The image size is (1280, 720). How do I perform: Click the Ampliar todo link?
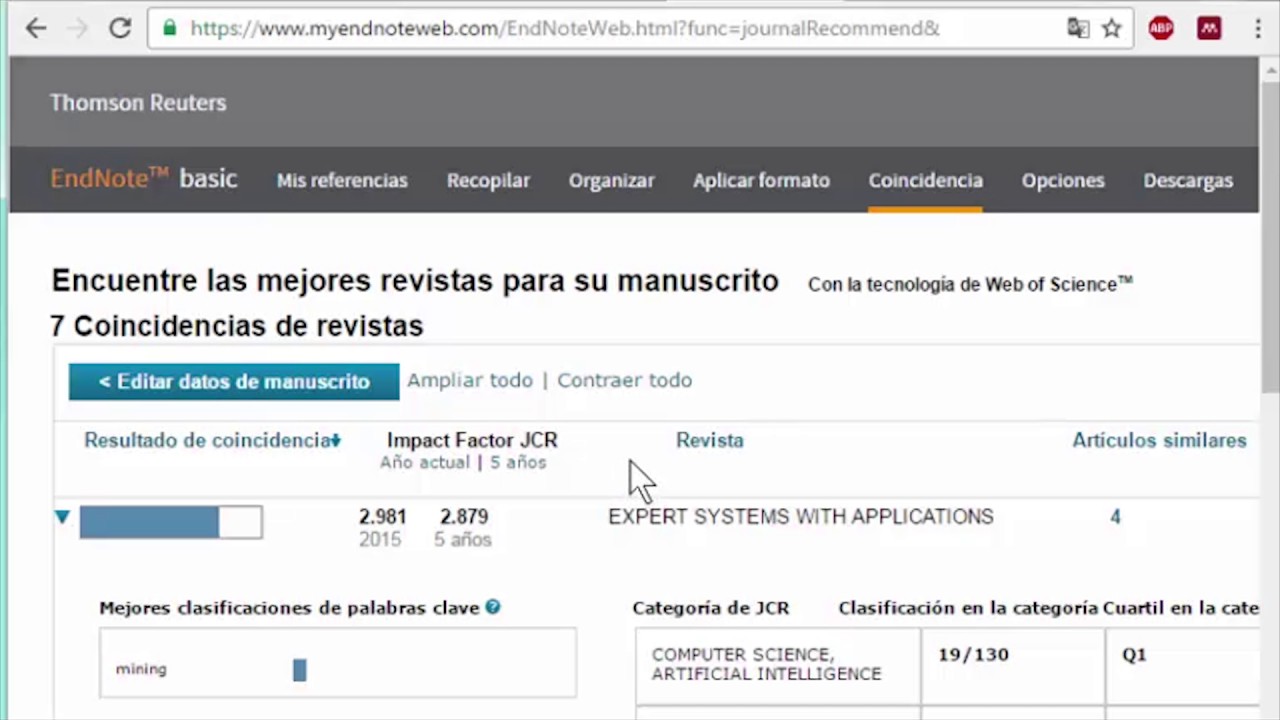469,380
